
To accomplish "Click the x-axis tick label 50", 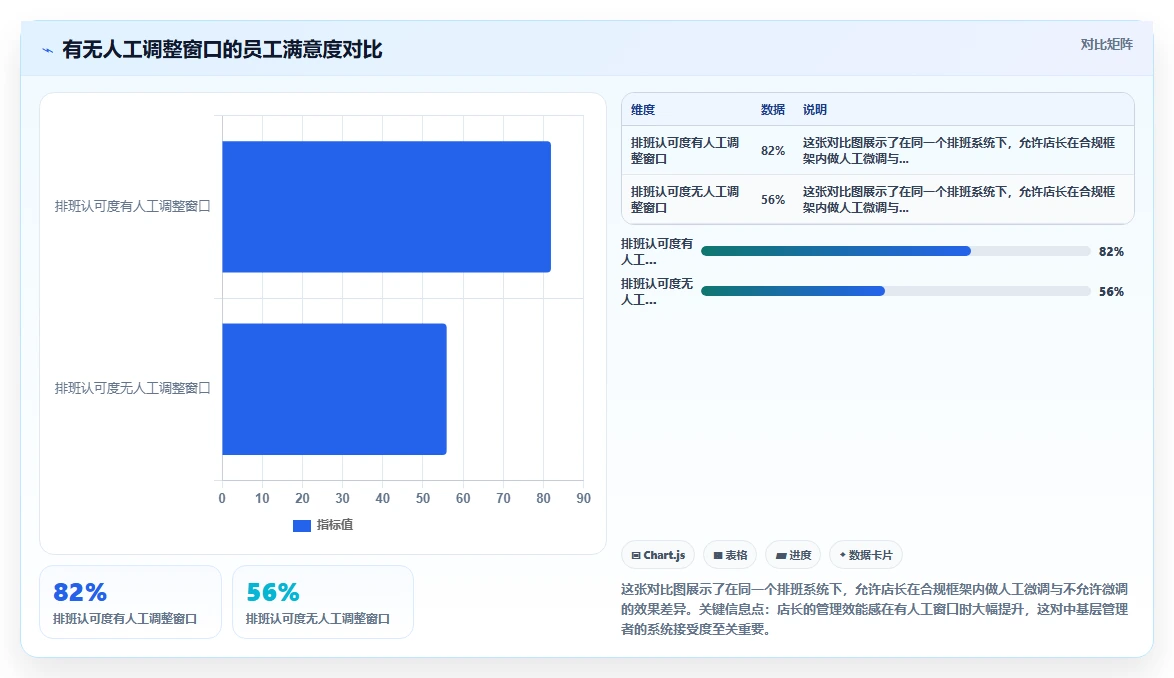I will click(423, 498).
